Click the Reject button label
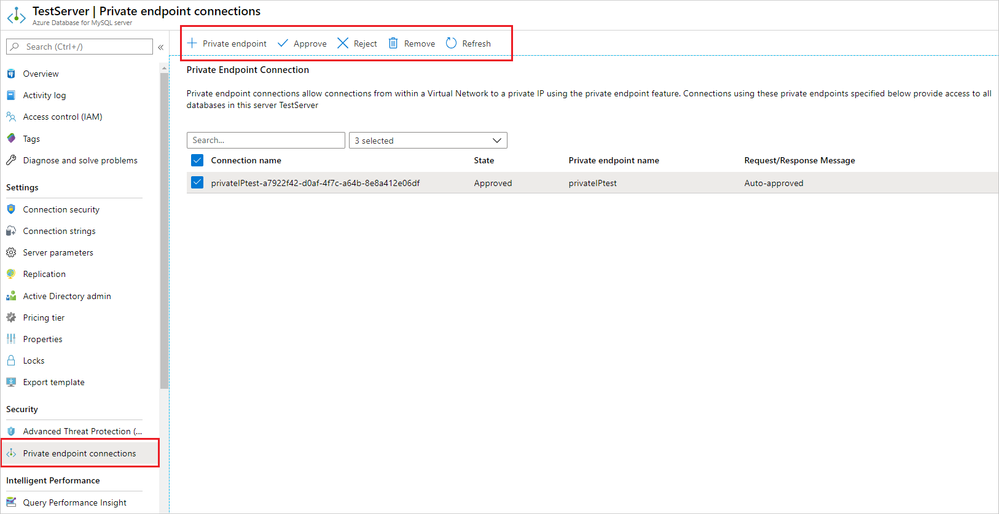The width and height of the screenshot is (999, 514). point(365,44)
